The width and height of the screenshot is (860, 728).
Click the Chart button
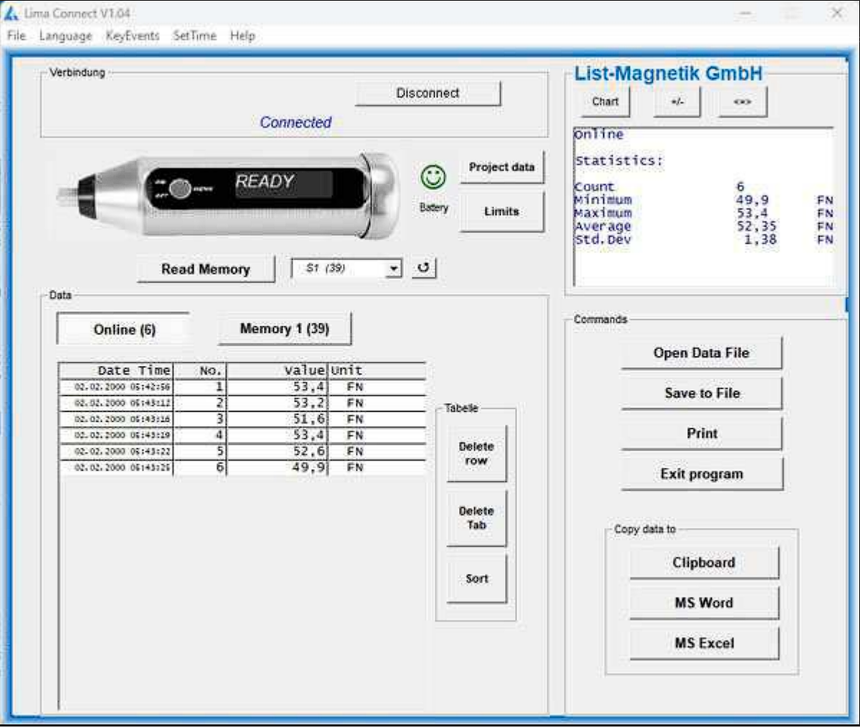pyautogui.click(x=605, y=101)
